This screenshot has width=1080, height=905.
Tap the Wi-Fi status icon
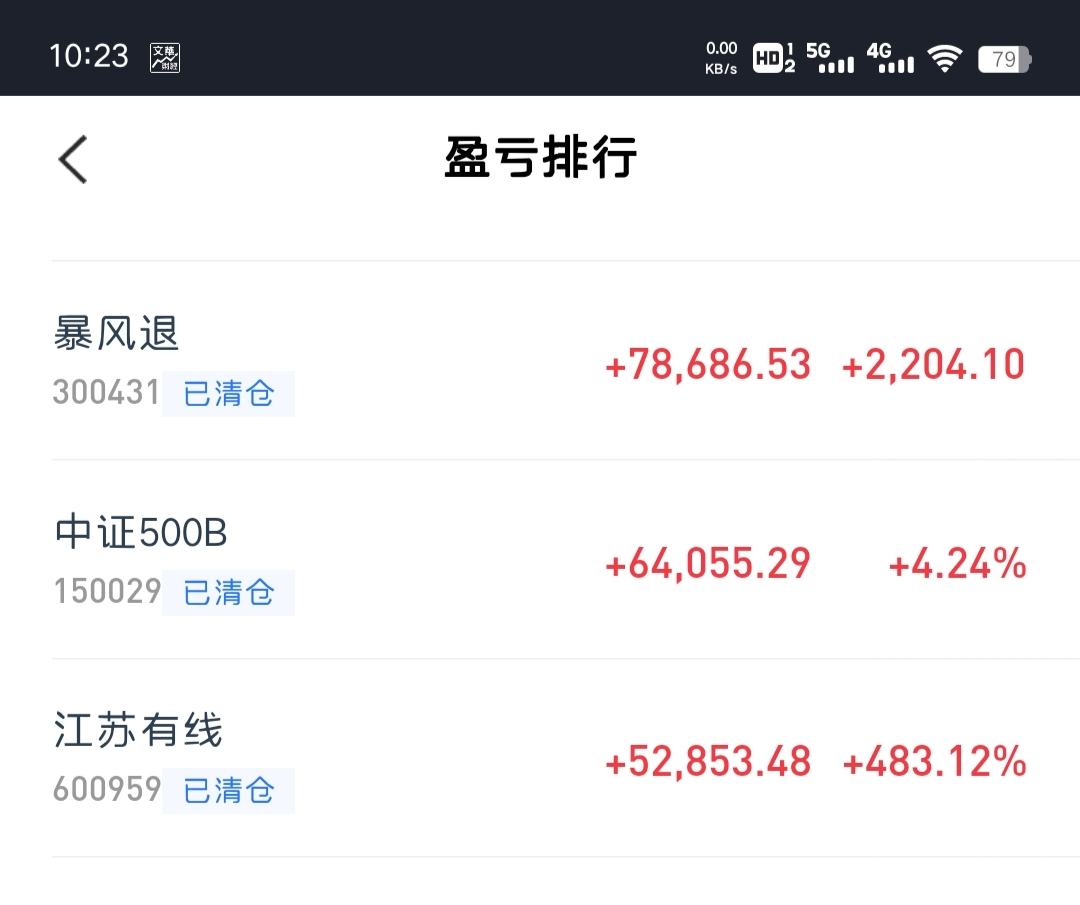944,58
